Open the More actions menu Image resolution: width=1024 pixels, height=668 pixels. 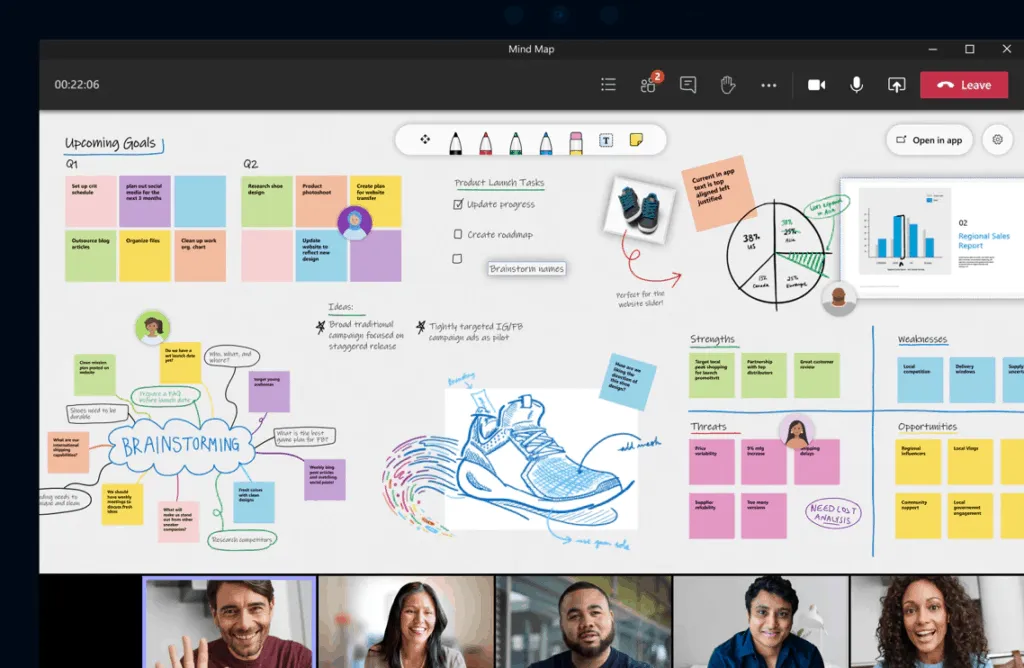pyautogui.click(x=768, y=85)
